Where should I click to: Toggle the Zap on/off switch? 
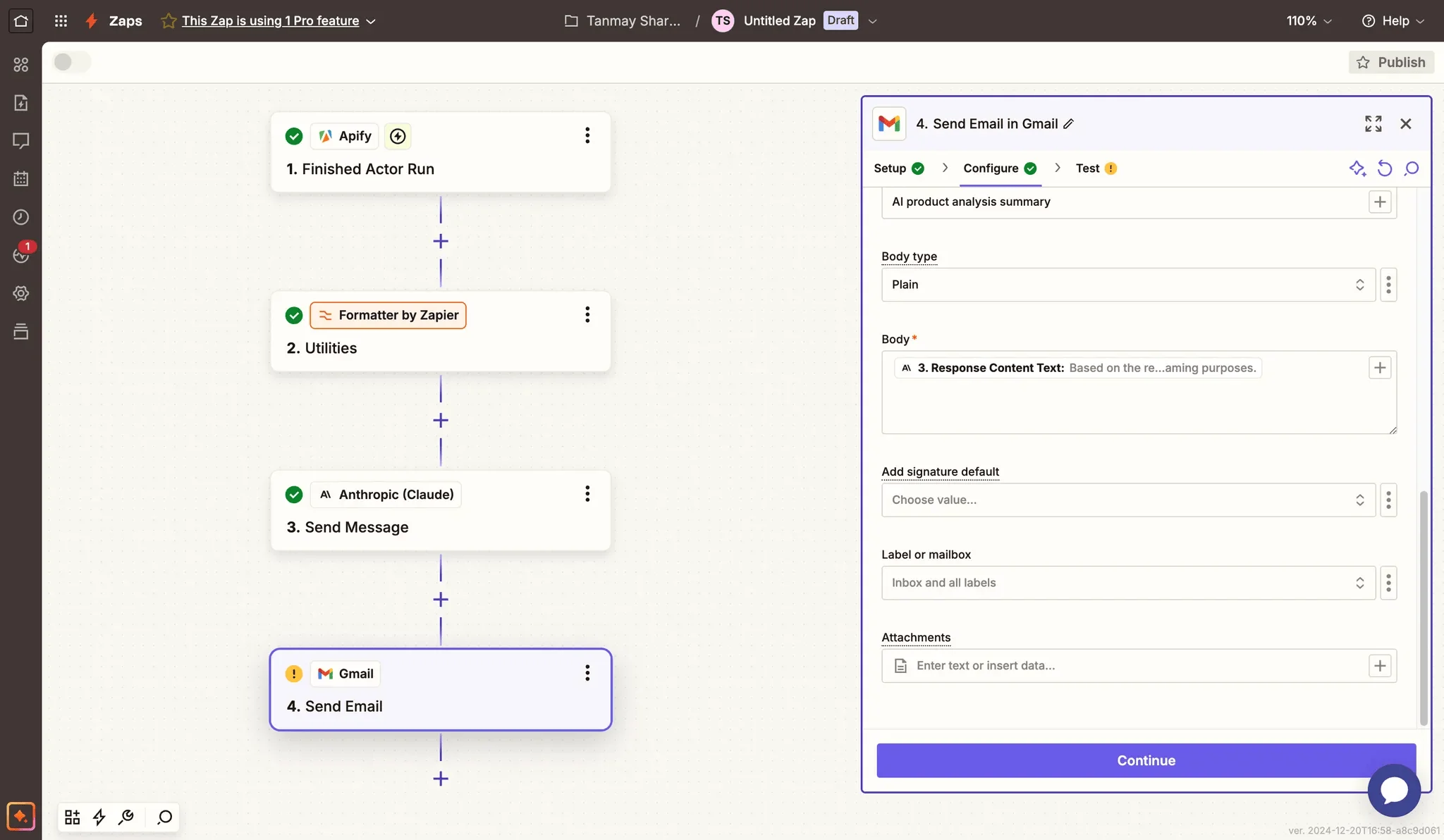pyautogui.click(x=71, y=62)
